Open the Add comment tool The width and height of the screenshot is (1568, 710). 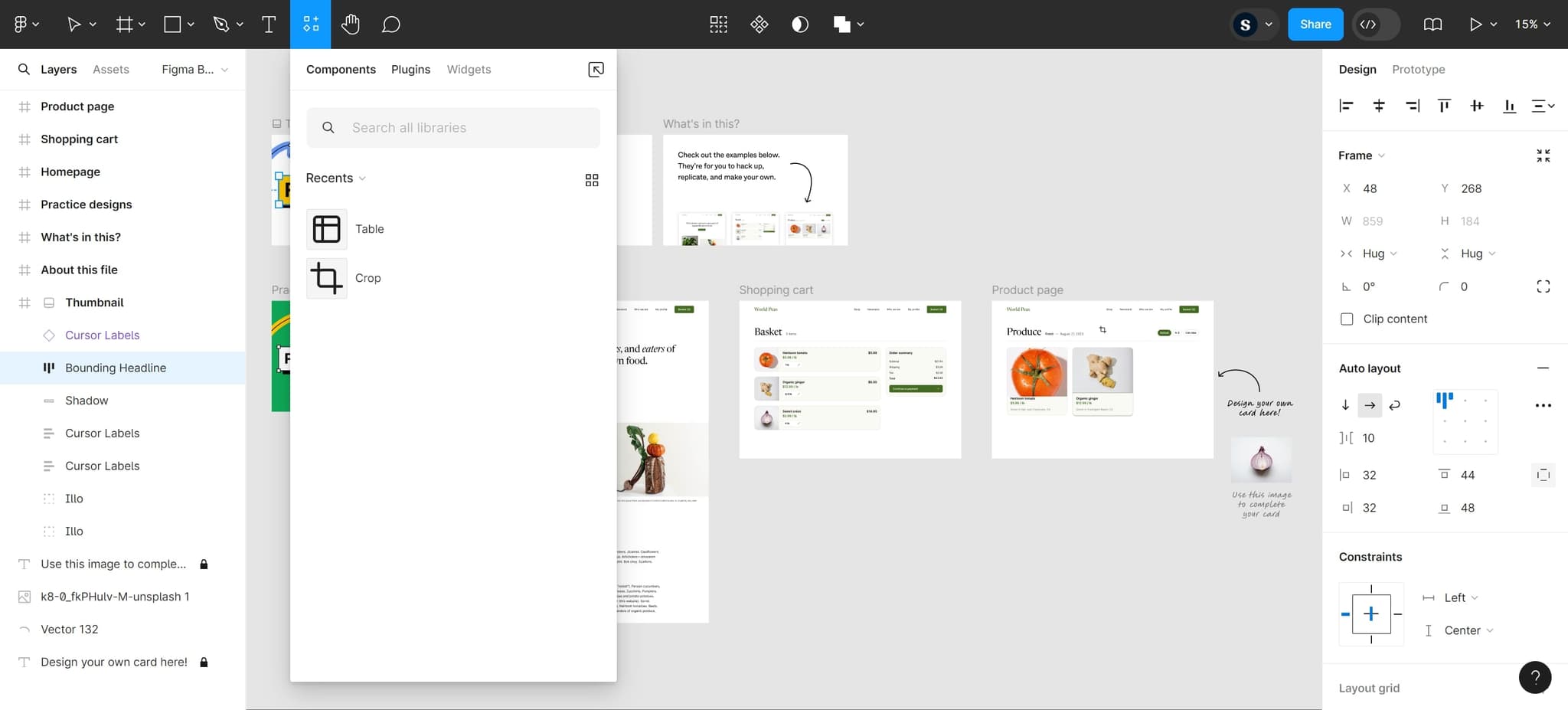390,25
